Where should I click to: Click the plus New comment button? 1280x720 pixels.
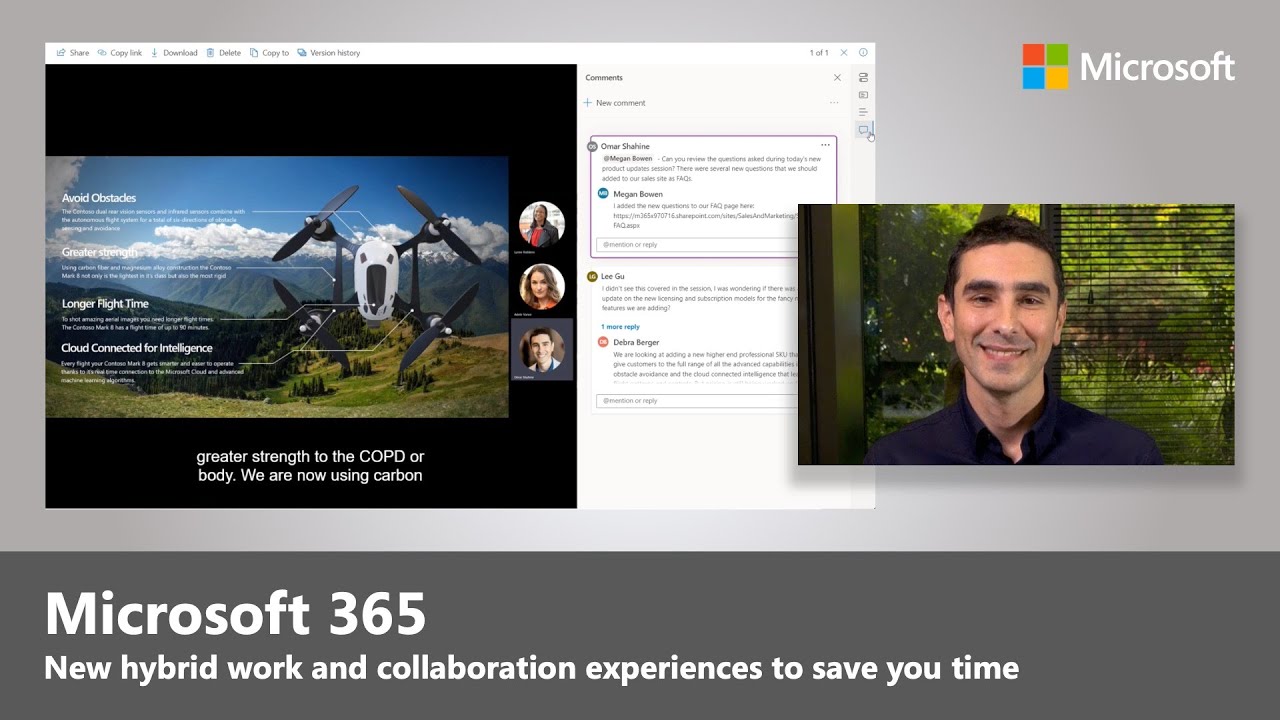point(615,103)
